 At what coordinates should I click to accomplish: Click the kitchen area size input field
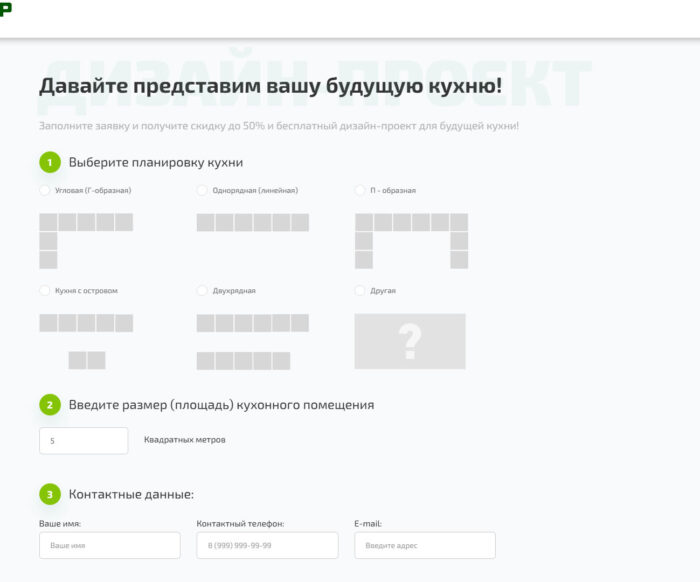[x=84, y=441]
